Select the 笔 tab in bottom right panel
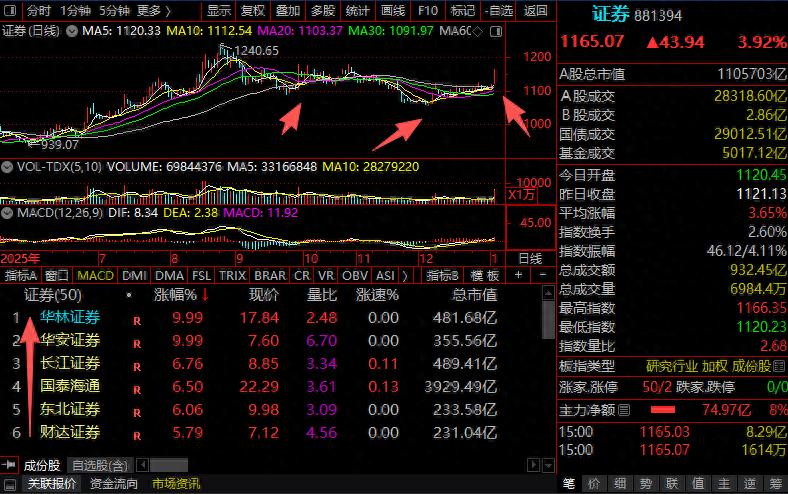The width and height of the screenshot is (788, 494). (568, 484)
